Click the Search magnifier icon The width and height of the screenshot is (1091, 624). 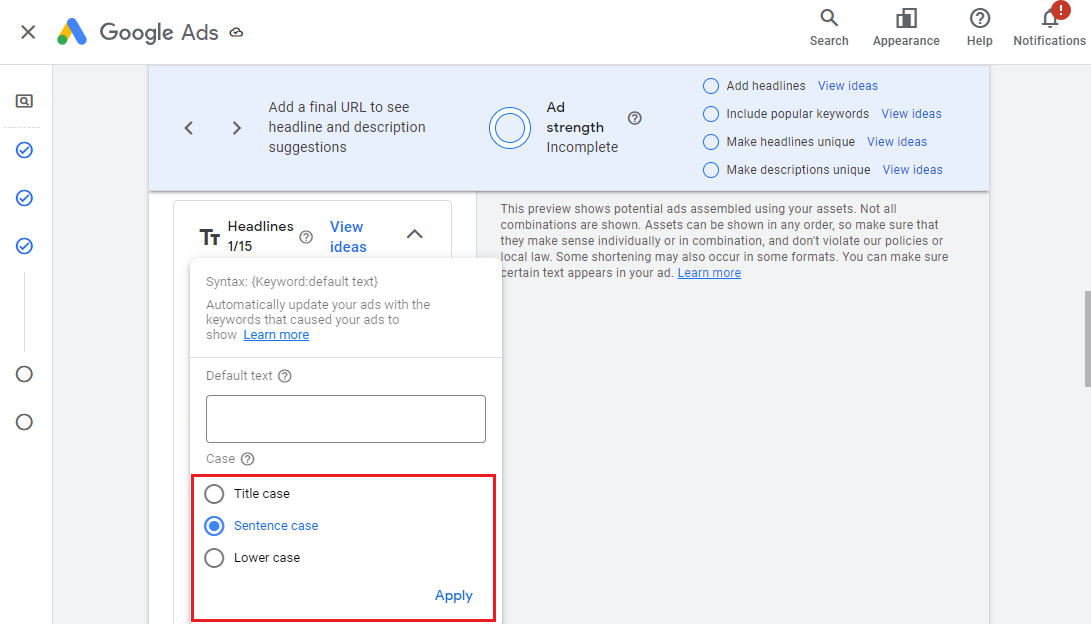(x=828, y=19)
